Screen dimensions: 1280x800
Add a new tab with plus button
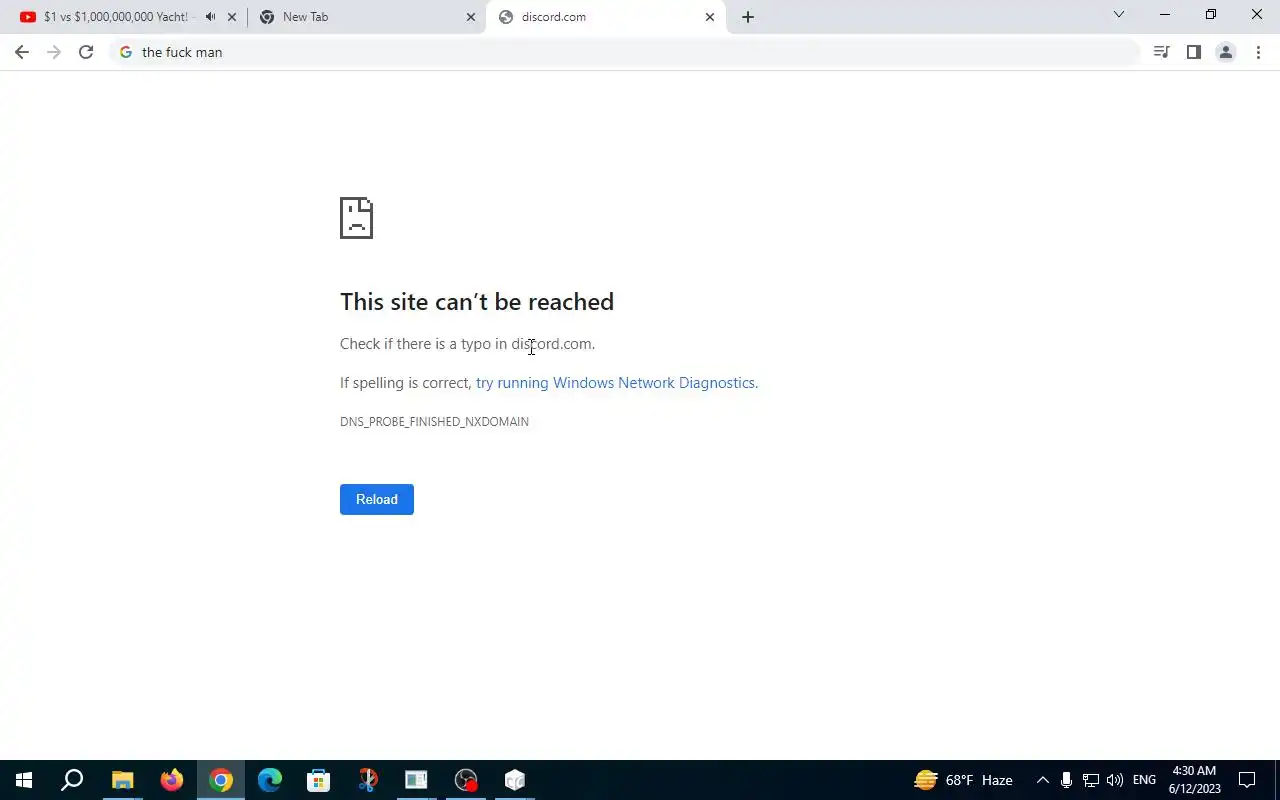[x=748, y=17]
